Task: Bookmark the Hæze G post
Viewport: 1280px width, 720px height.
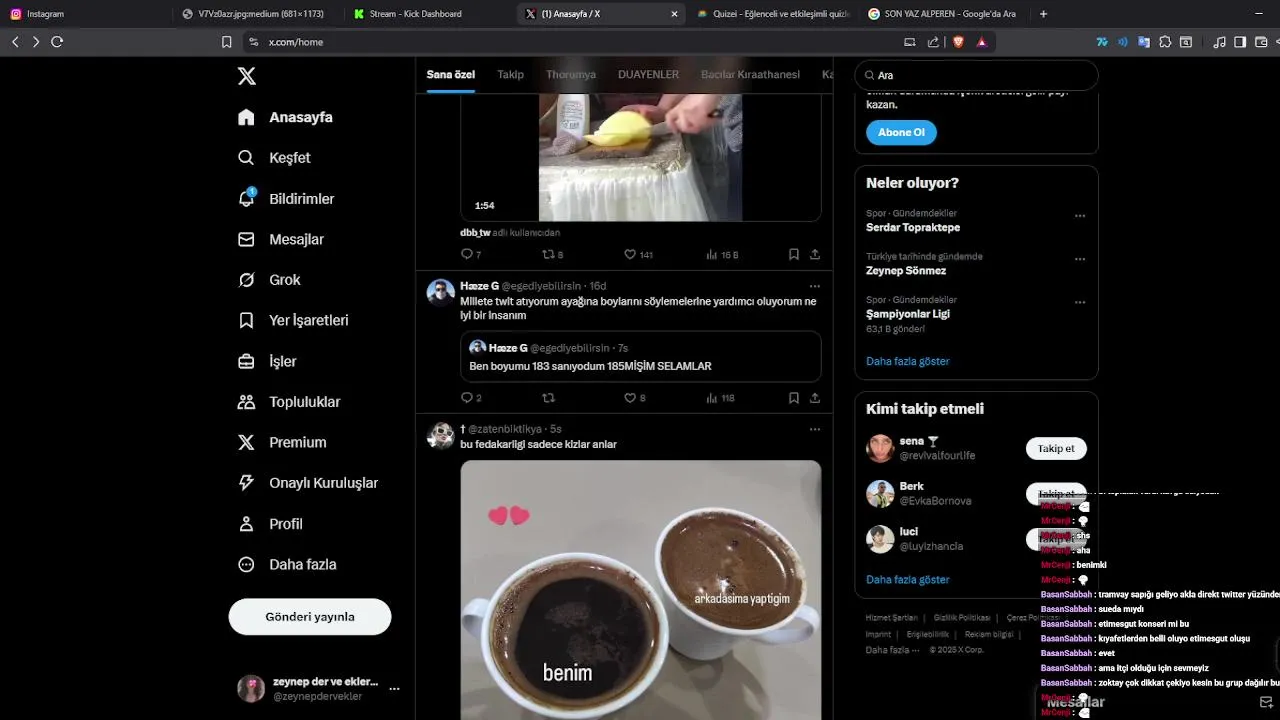Action: pos(794,398)
